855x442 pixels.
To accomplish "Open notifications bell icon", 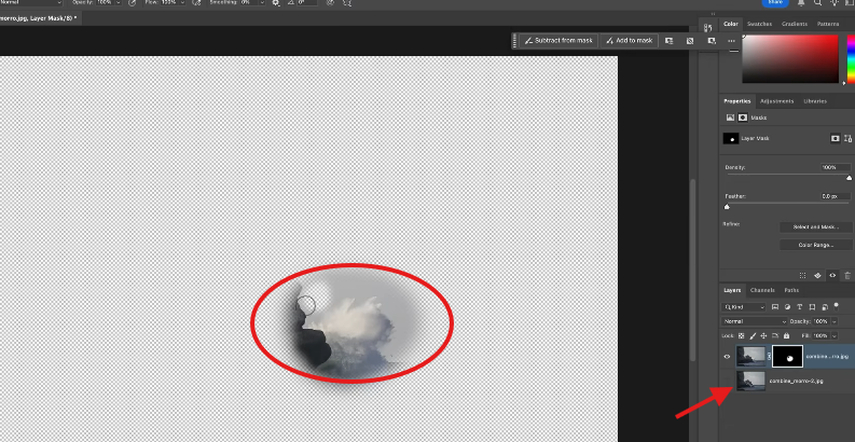I will 801,2.
